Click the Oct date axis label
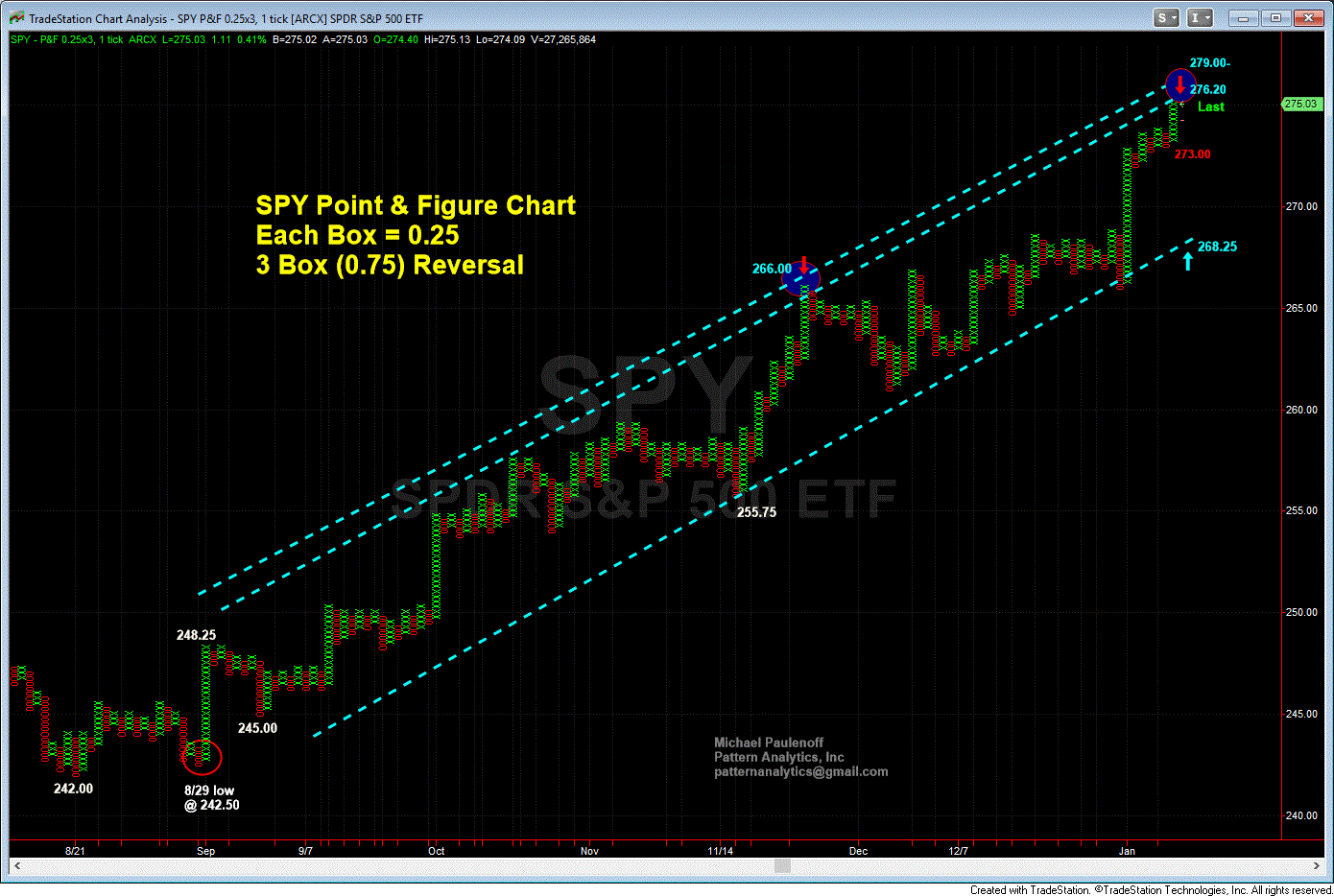Screen dimensions: 1334x896 click(437, 851)
